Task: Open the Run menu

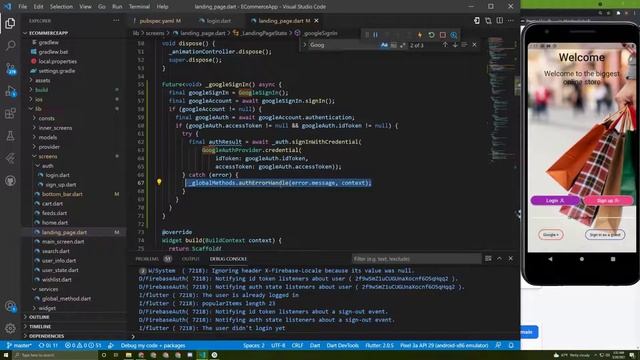Action: point(117,7)
